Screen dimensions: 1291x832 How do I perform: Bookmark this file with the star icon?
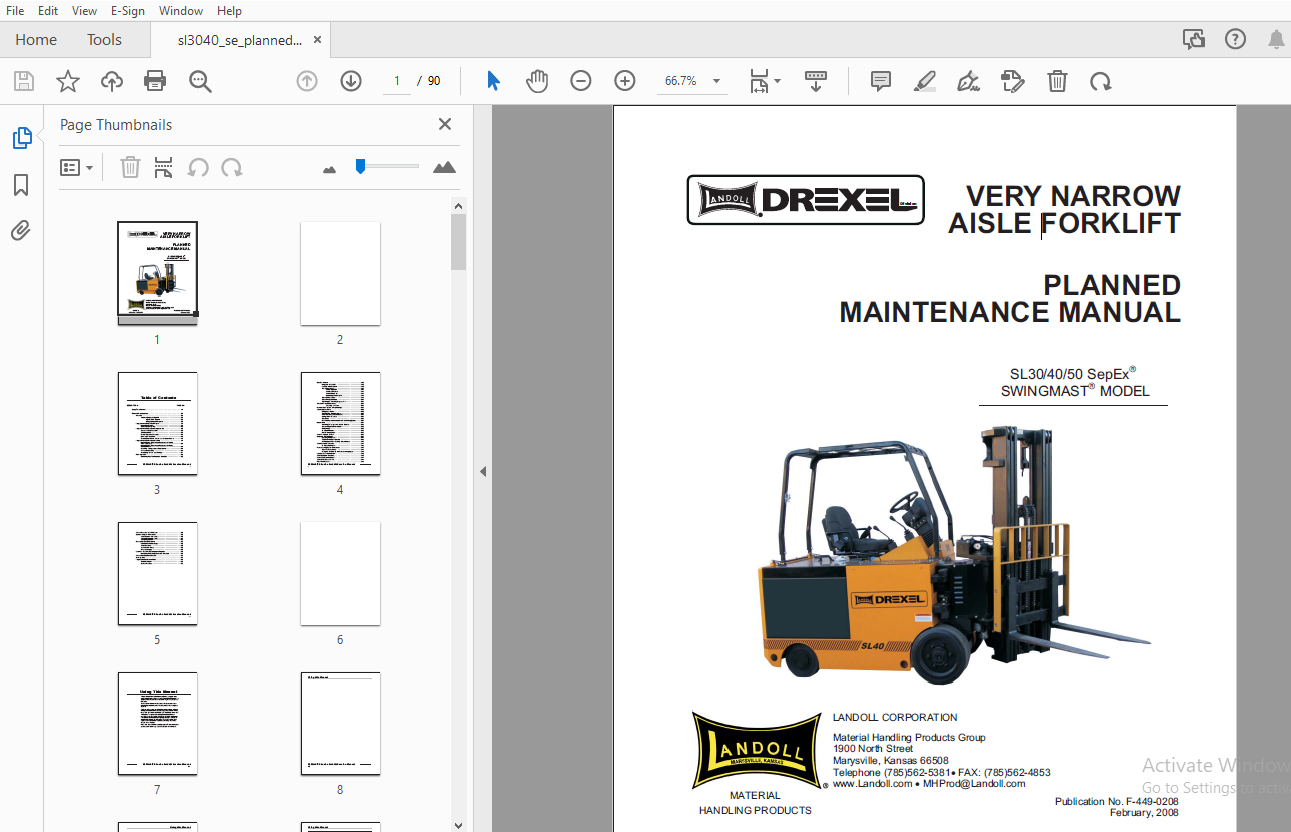click(68, 81)
